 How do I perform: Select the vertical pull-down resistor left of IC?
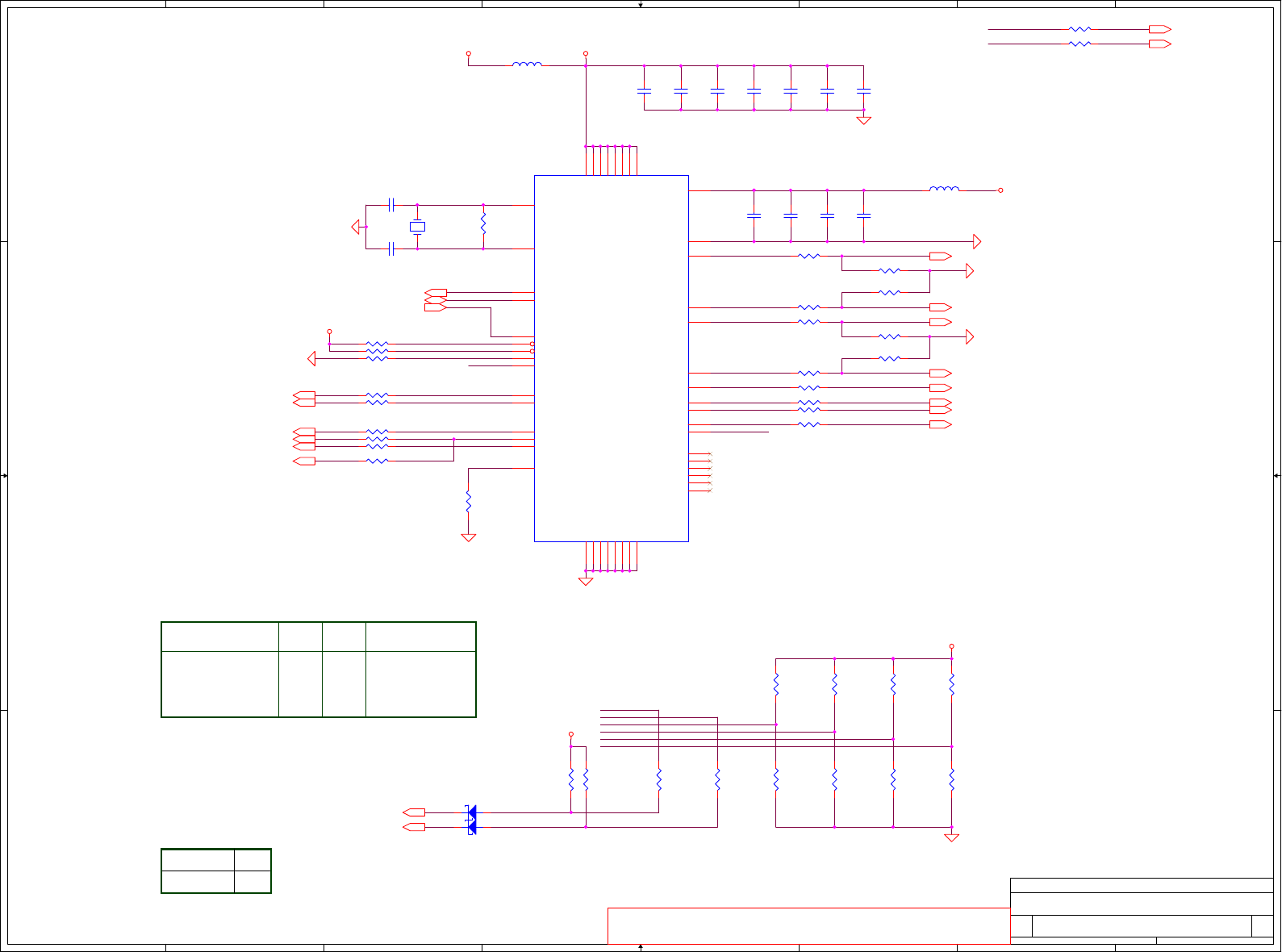tap(468, 502)
